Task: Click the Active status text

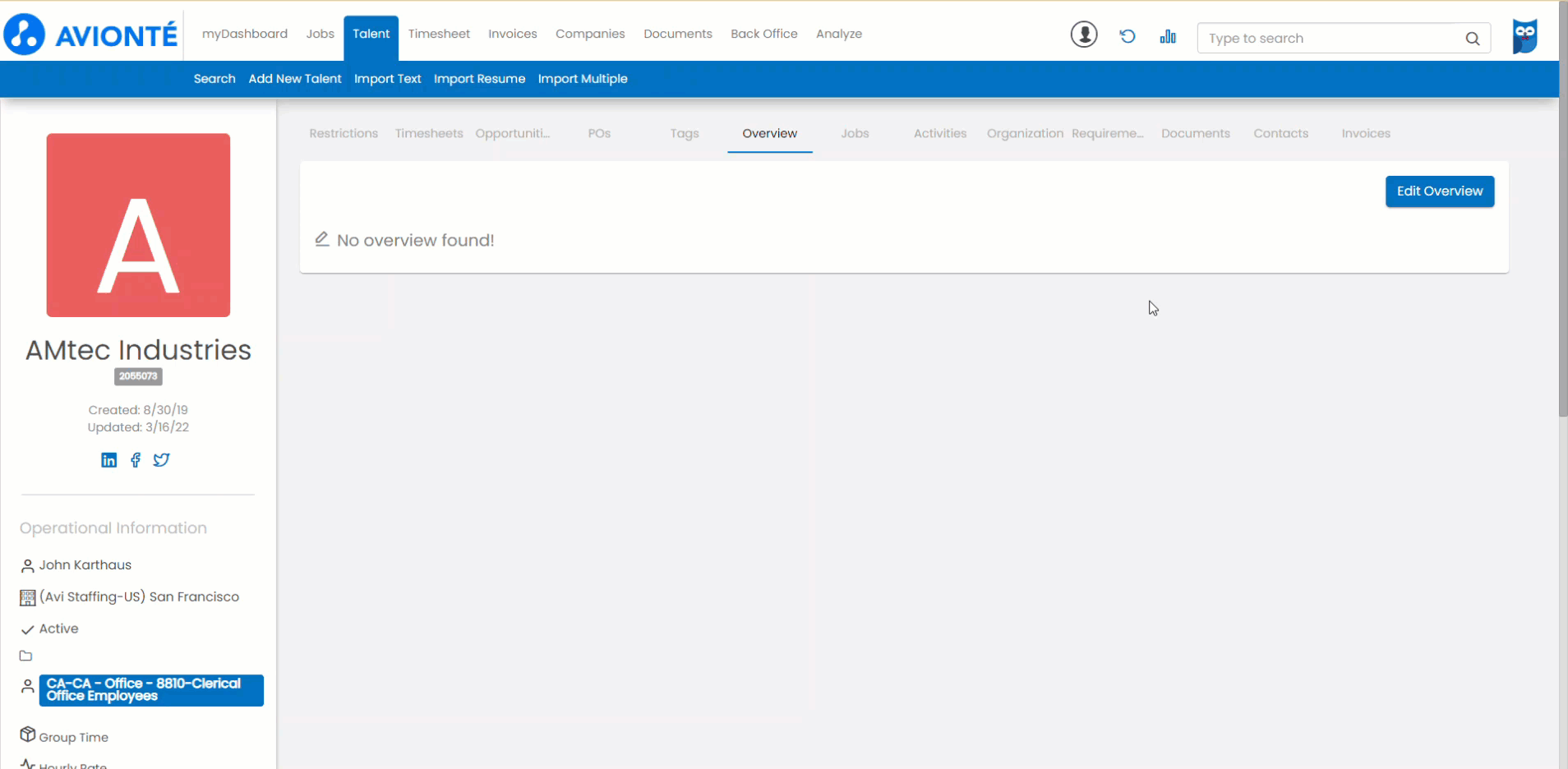Action: [x=59, y=629]
